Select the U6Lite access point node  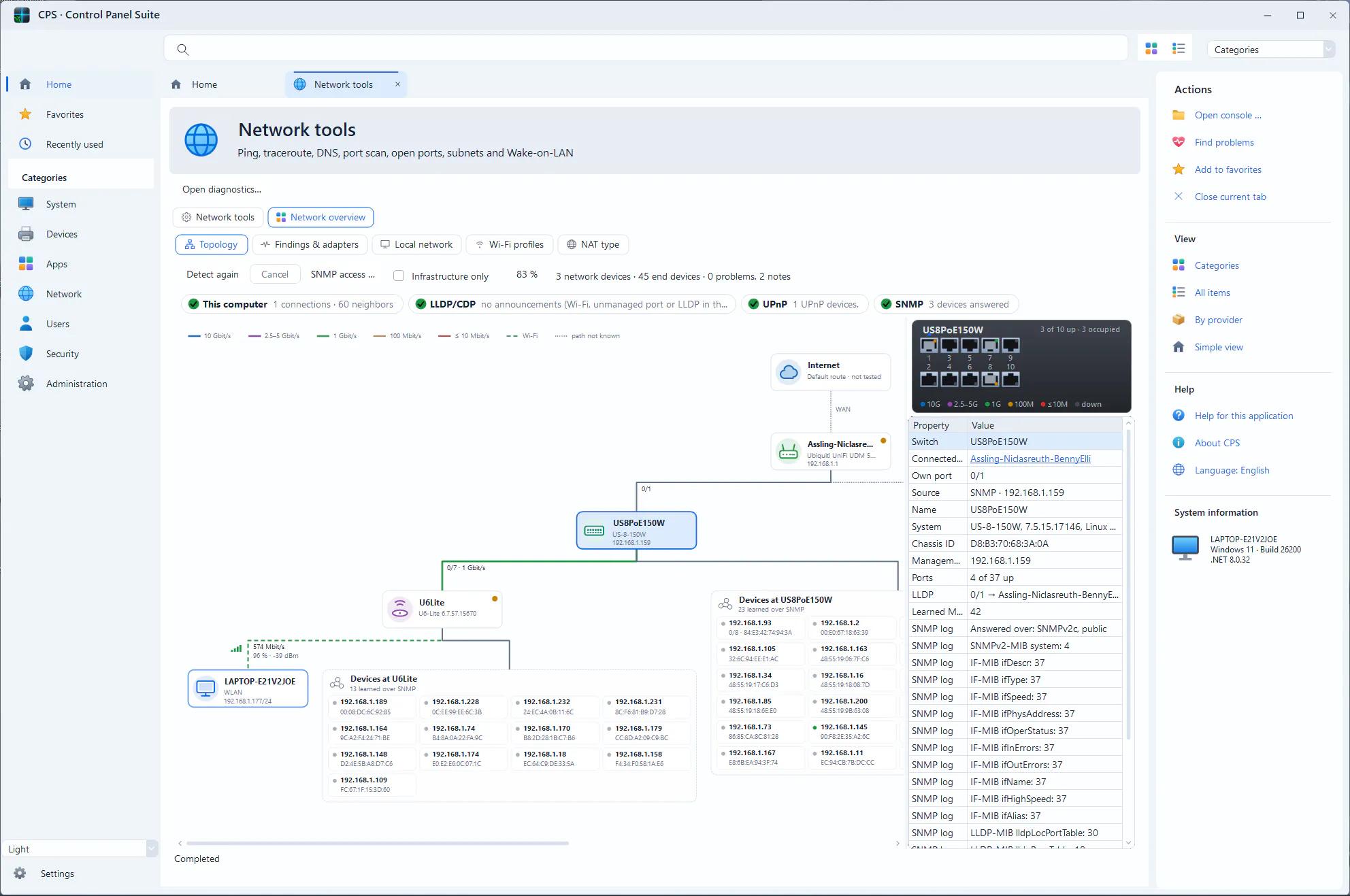click(x=442, y=609)
